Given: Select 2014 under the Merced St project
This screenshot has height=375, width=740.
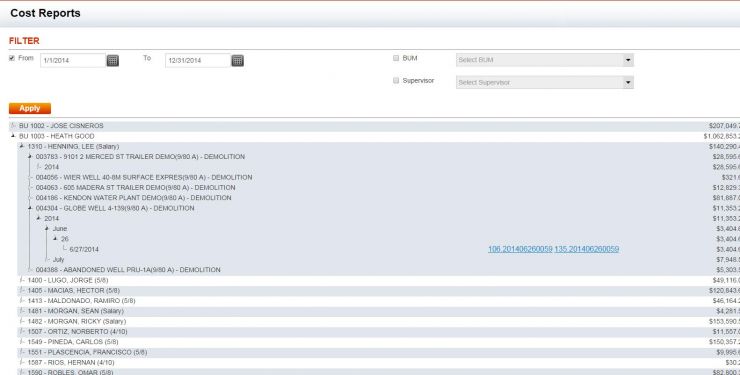Looking at the screenshot, I should 51,167.
